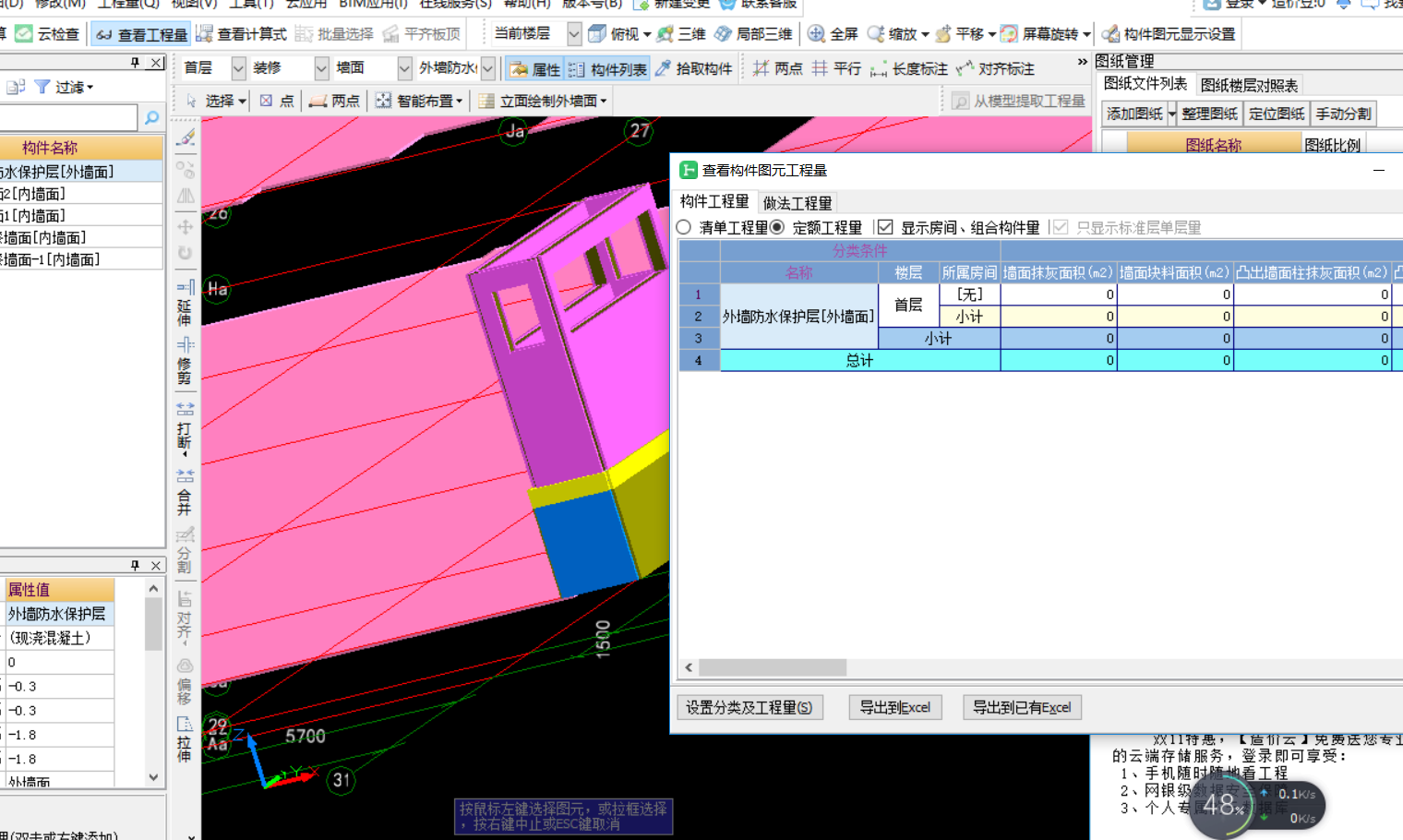Choose the 点 point drawing tool
Screen dimensions: 1403x840
coord(277,101)
